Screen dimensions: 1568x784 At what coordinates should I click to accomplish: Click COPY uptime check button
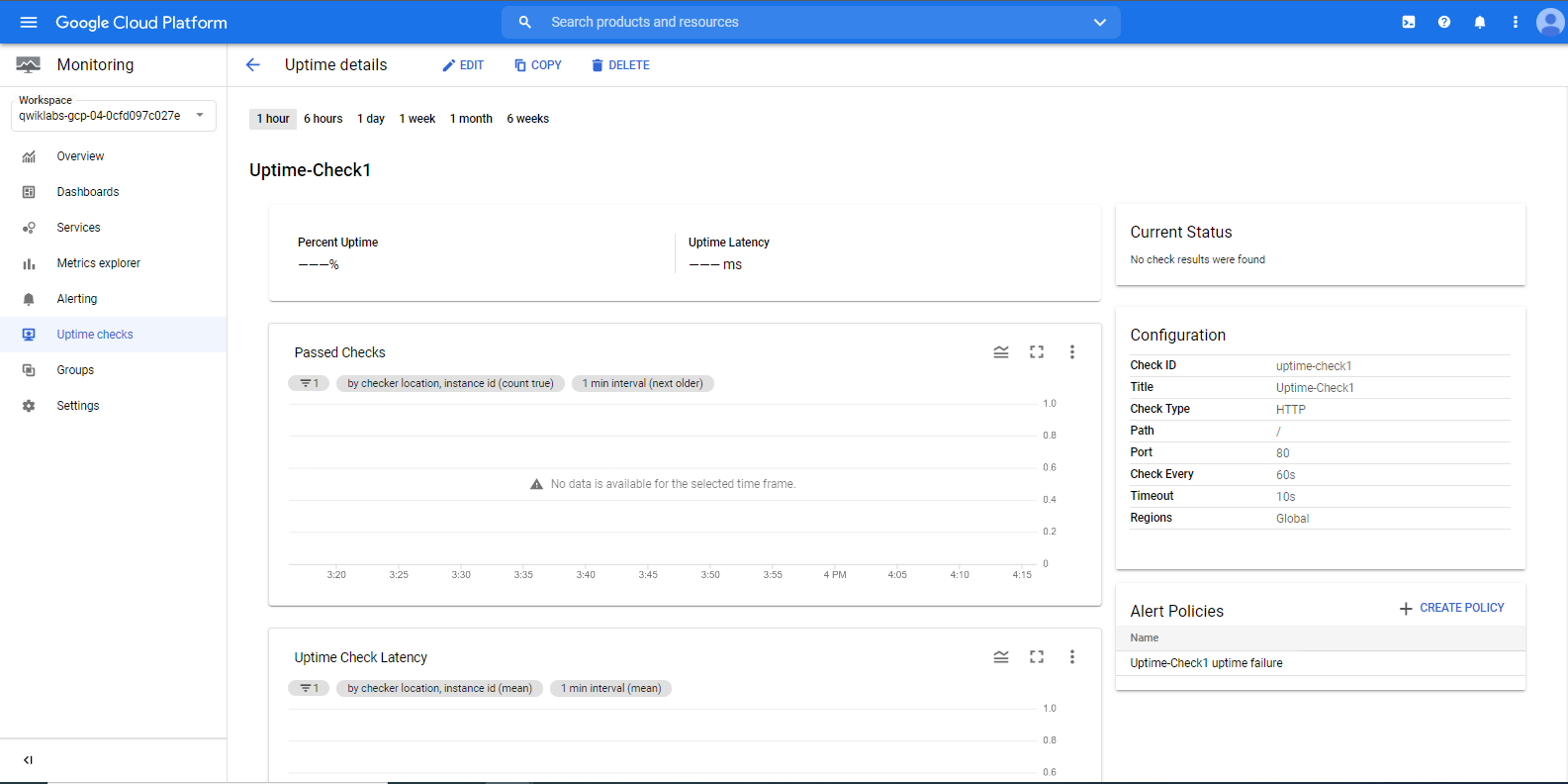click(x=538, y=65)
